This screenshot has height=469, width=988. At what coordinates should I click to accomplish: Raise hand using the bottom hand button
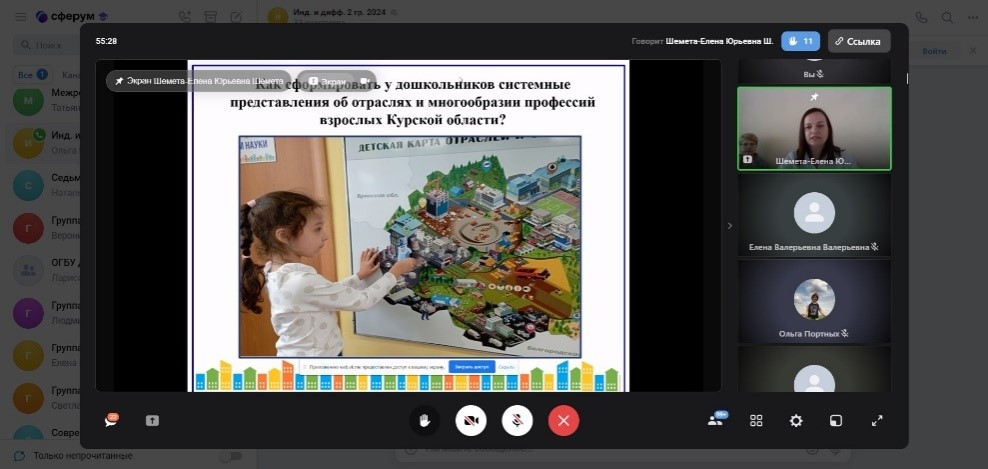(424, 420)
